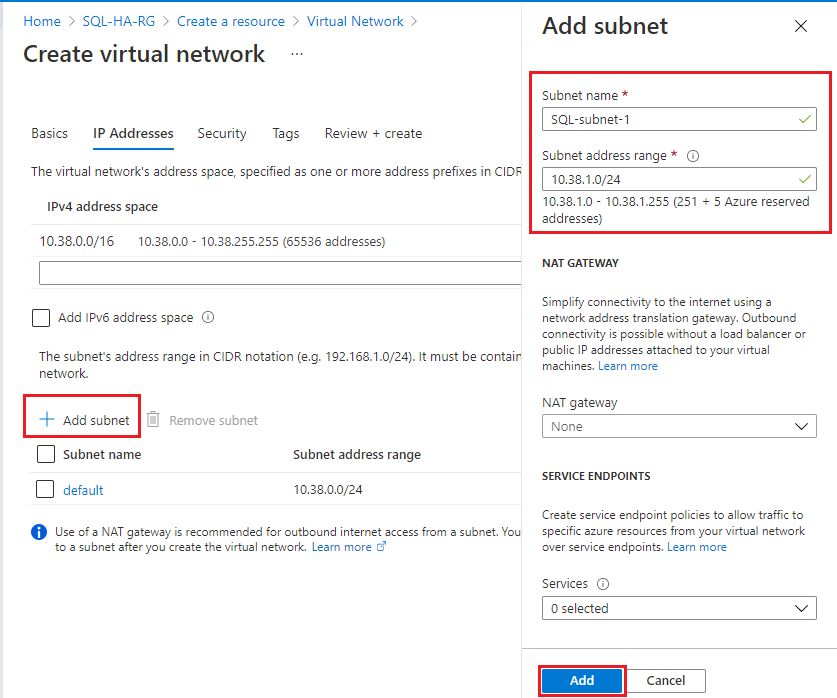Image resolution: width=837 pixels, height=698 pixels.
Task: Enable the Add IPv6 address space checkbox
Action: (x=40, y=318)
